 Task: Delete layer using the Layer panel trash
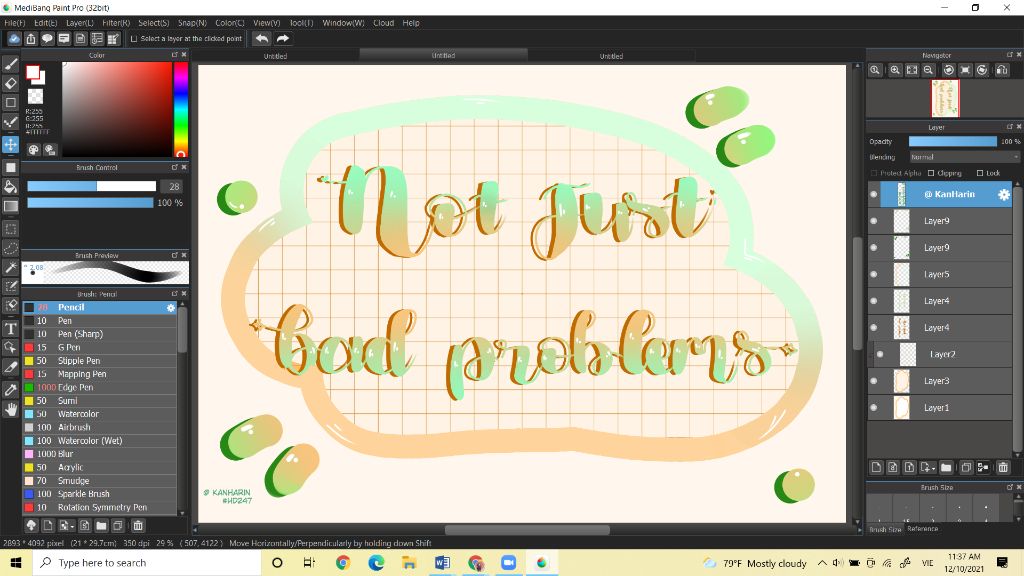[x=1003, y=467]
